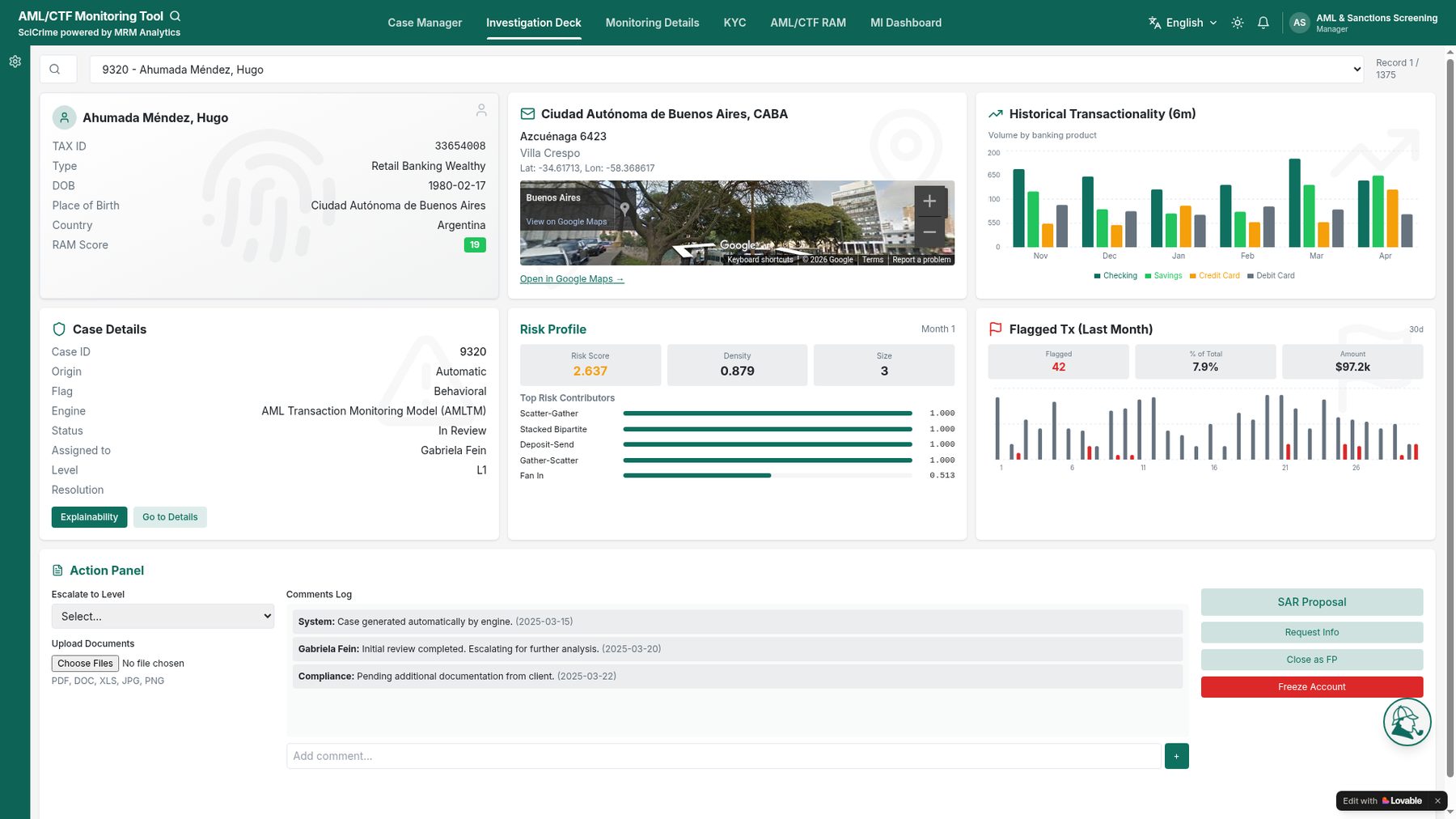1456x819 pixels.
Task: Click the trend icon beside Historical Transactionality
Action: (x=996, y=114)
